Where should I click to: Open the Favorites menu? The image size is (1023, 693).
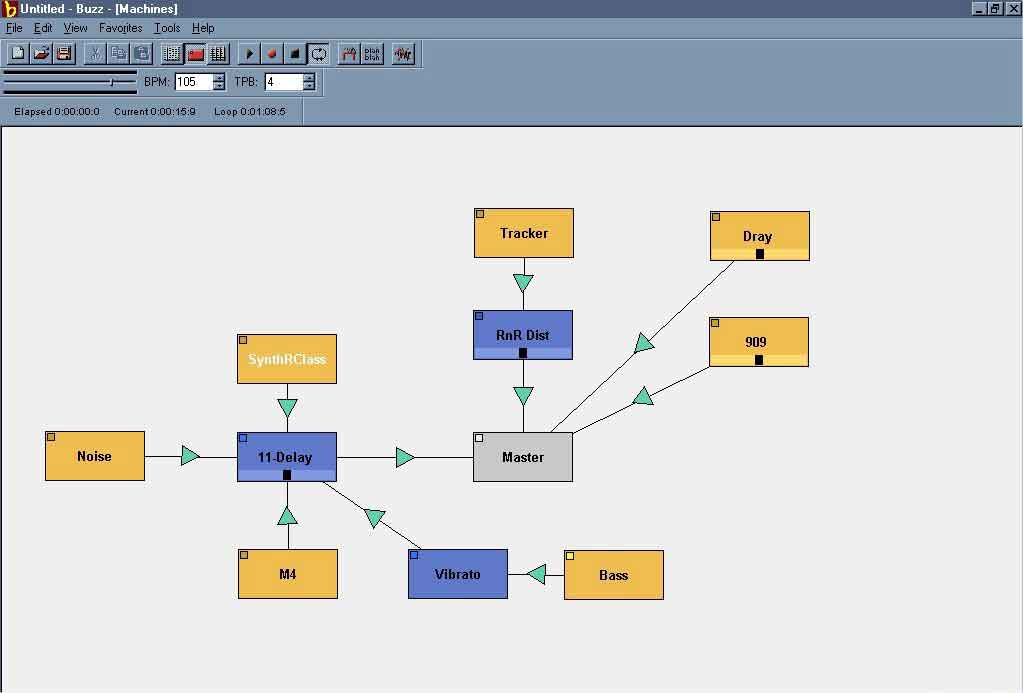pyautogui.click(x=120, y=28)
